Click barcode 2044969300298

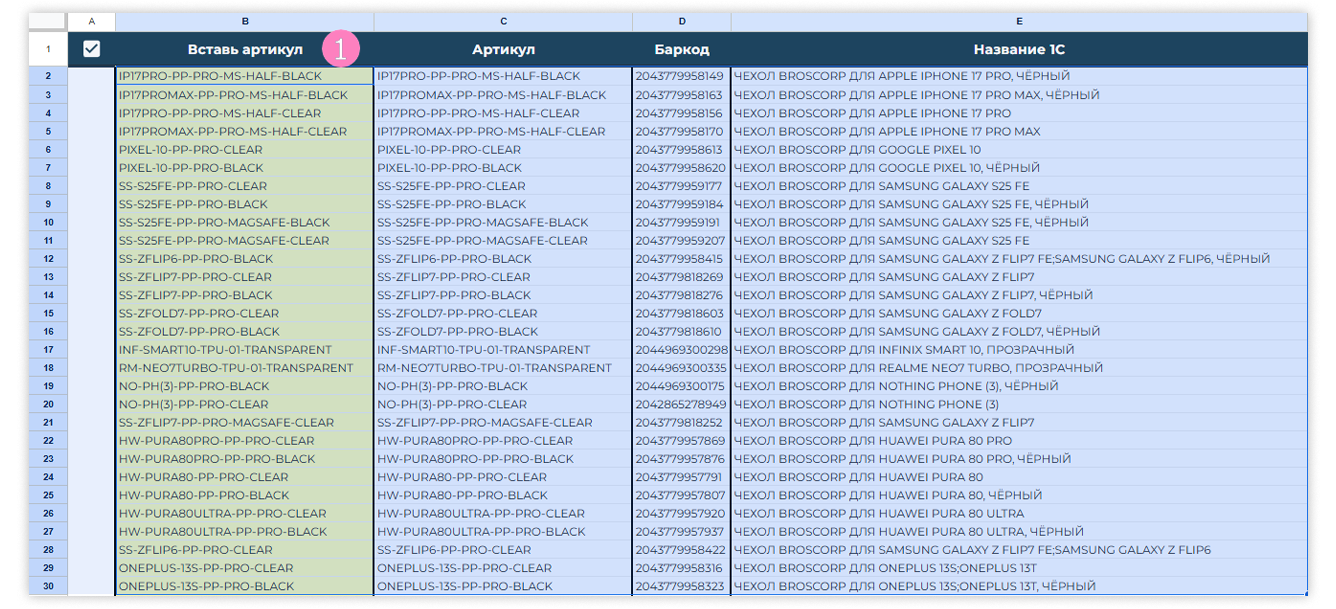(x=682, y=350)
